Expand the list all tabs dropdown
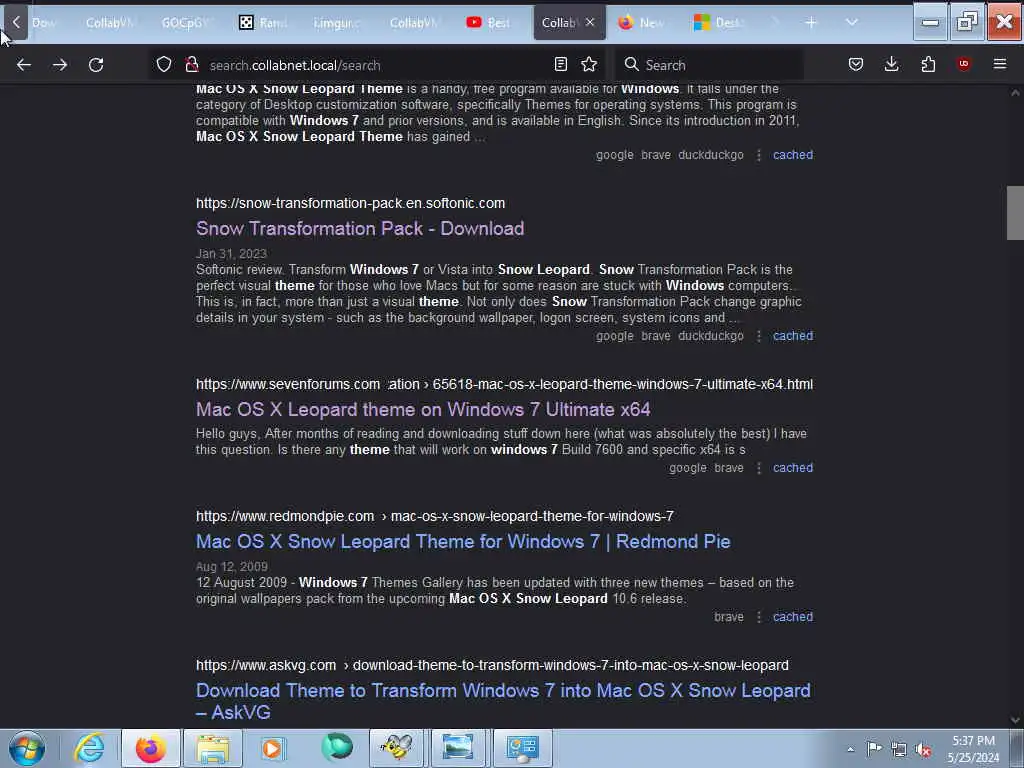 coord(852,22)
